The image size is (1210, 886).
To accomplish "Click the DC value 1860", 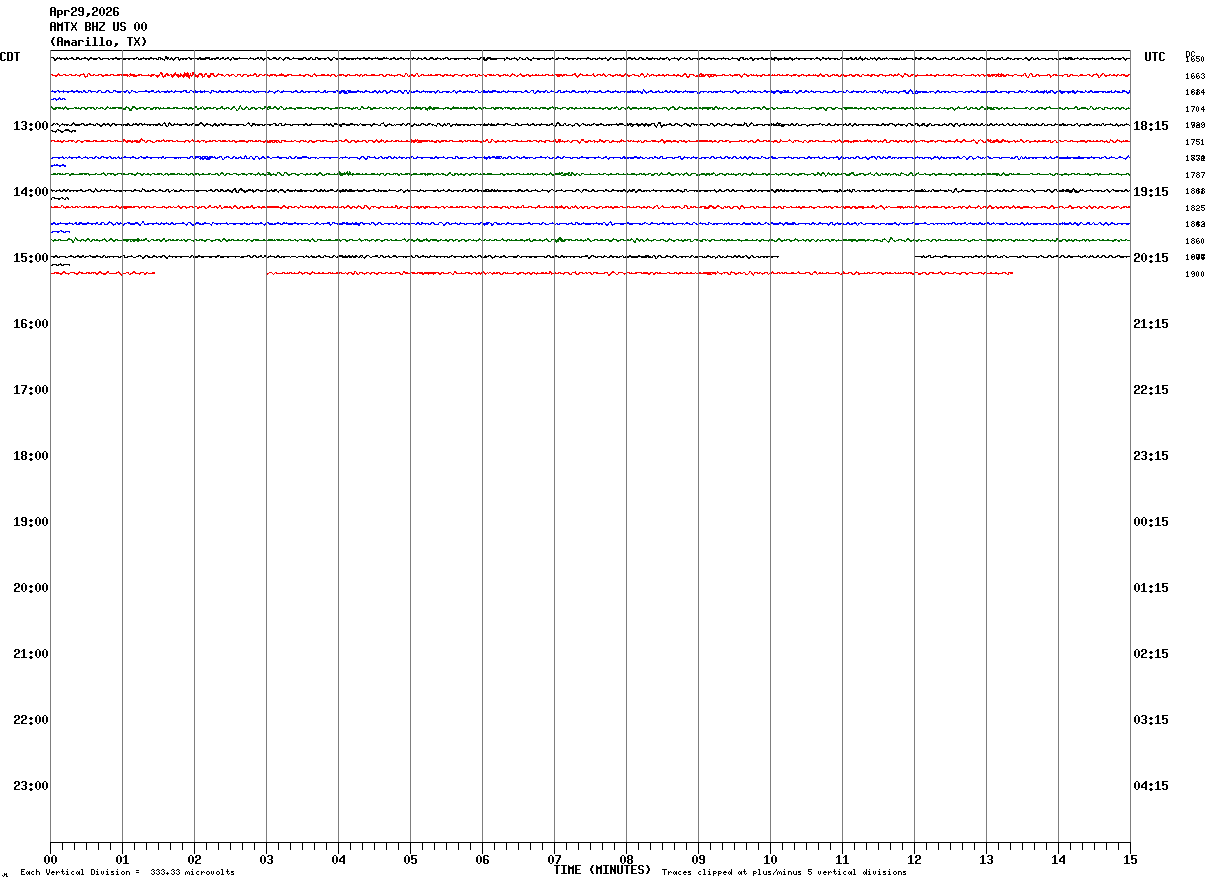I will (x=1195, y=241).
